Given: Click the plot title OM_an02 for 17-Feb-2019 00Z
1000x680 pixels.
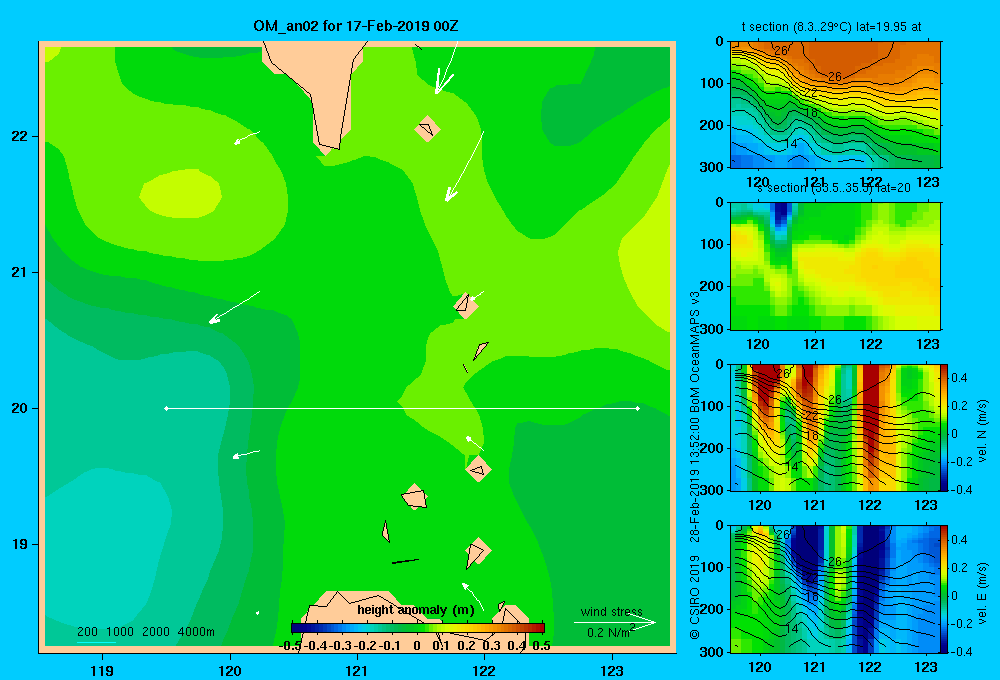Looking at the screenshot, I should click(356, 26).
